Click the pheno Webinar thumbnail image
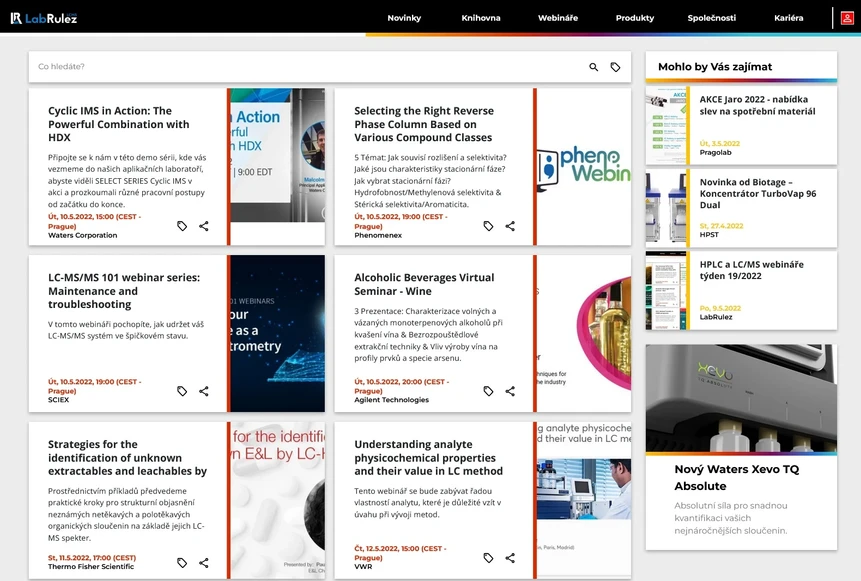This screenshot has height=581, width=861. [584, 167]
